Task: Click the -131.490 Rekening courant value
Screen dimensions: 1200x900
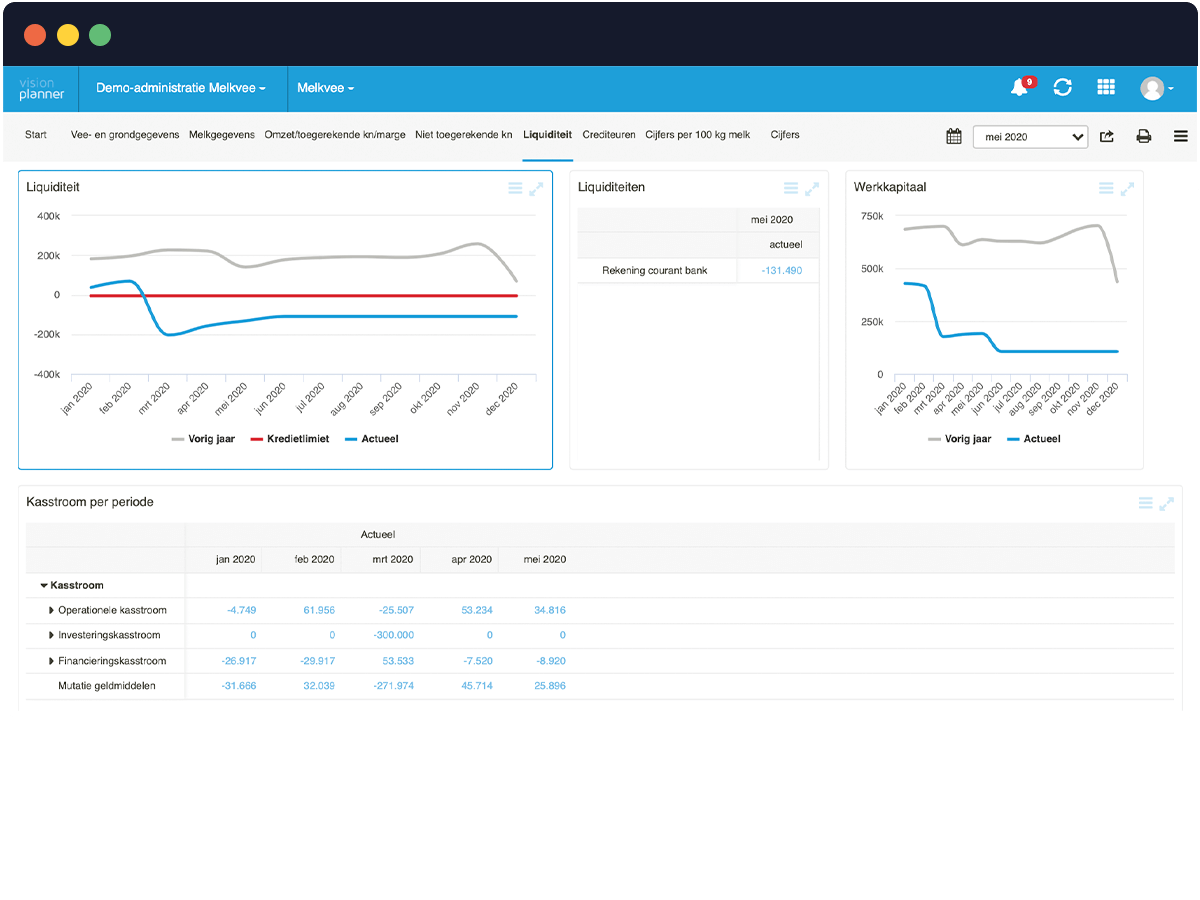Action: [781, 270]
